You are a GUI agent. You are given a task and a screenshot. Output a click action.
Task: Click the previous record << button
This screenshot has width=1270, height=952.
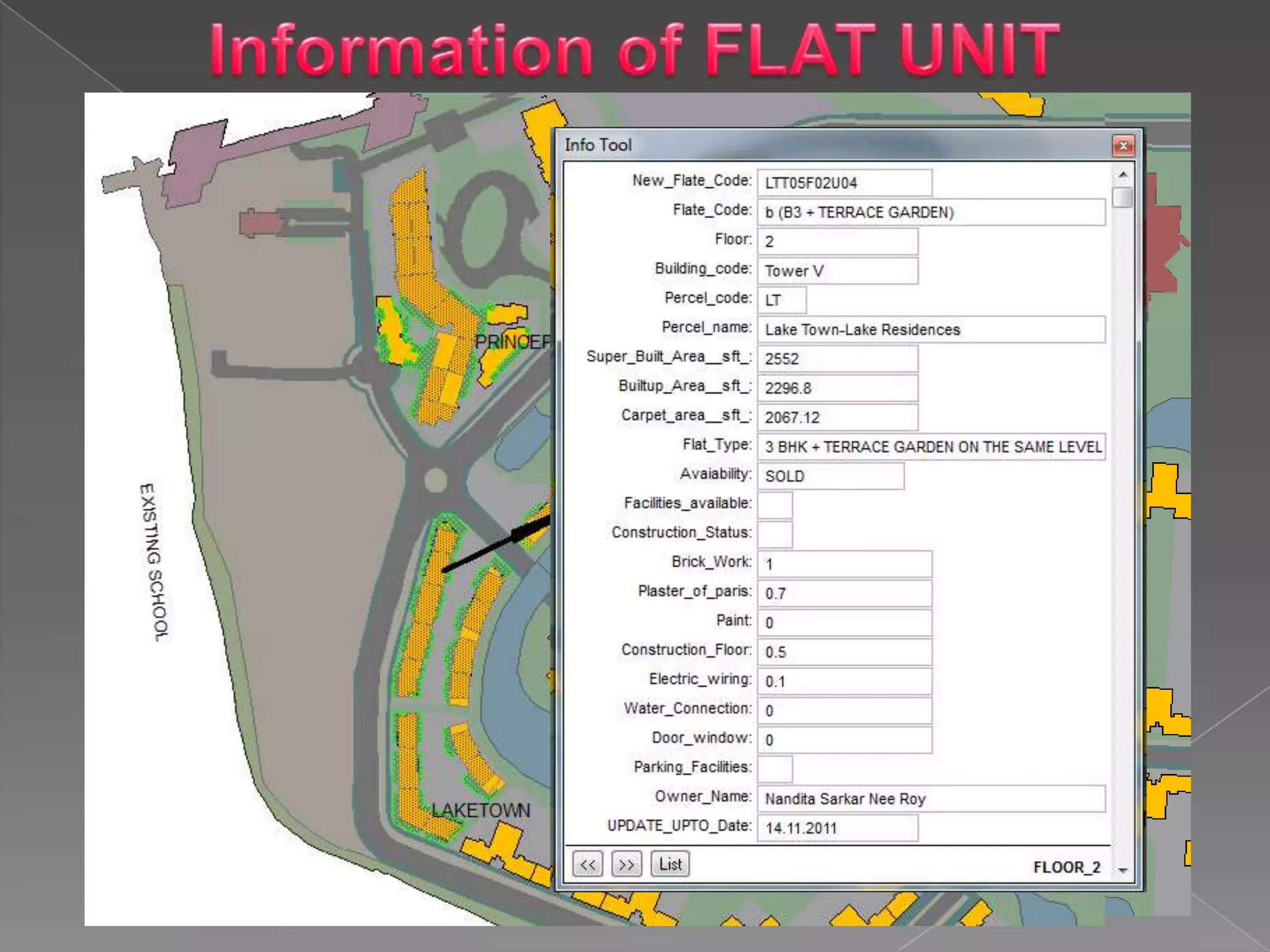587,864
